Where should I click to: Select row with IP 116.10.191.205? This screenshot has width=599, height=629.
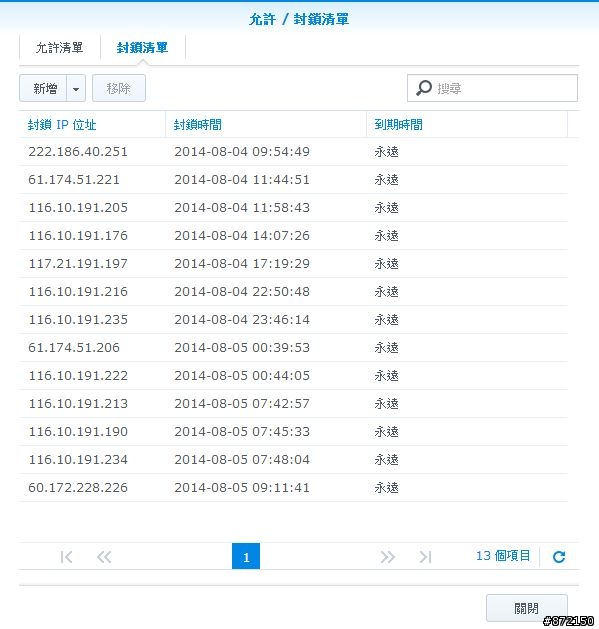click(x=293, y=208)
